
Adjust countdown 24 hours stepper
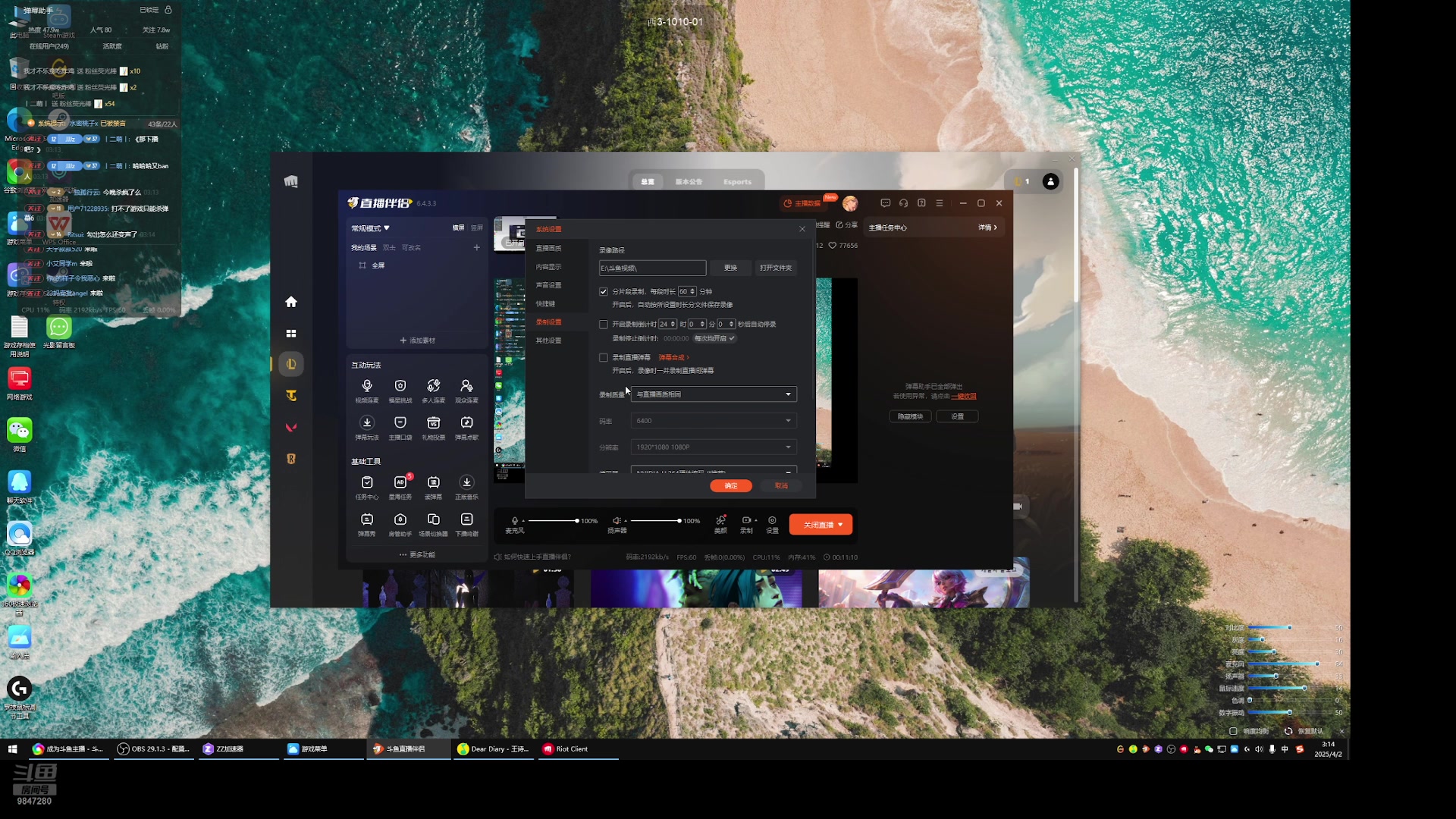click(x=667, y=325)
